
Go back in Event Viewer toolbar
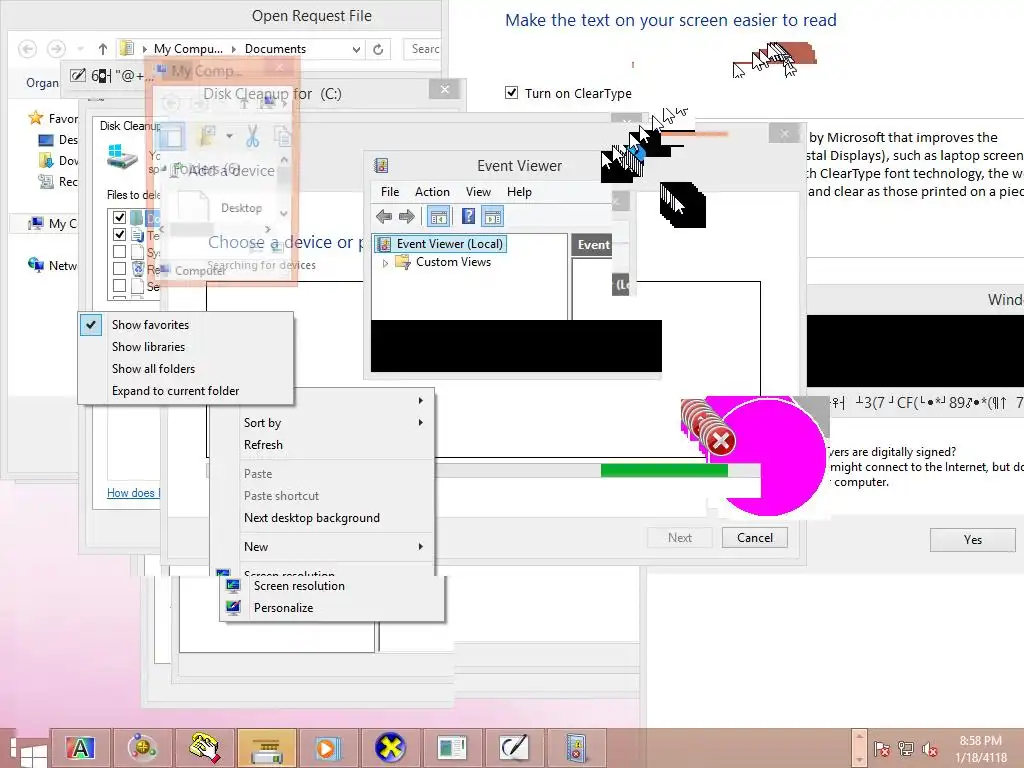(x=384, y=216)
